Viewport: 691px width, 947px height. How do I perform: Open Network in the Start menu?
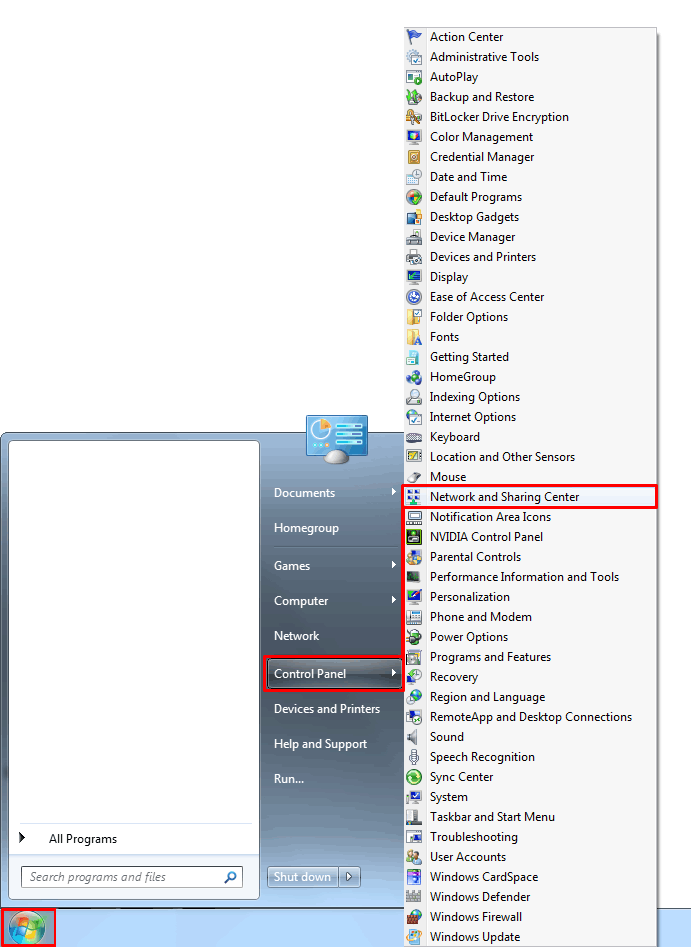point(297,635)
